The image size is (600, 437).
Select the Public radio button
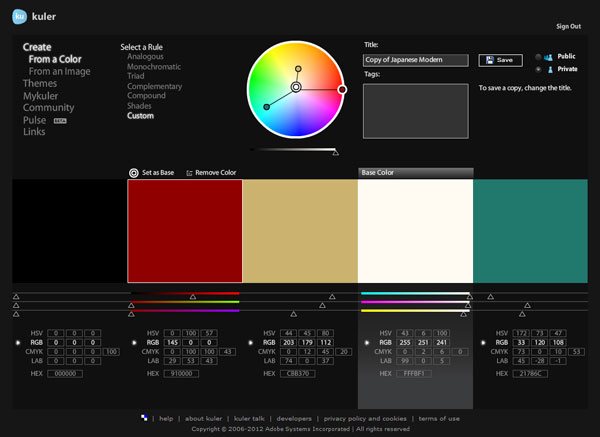coord(538,57)
